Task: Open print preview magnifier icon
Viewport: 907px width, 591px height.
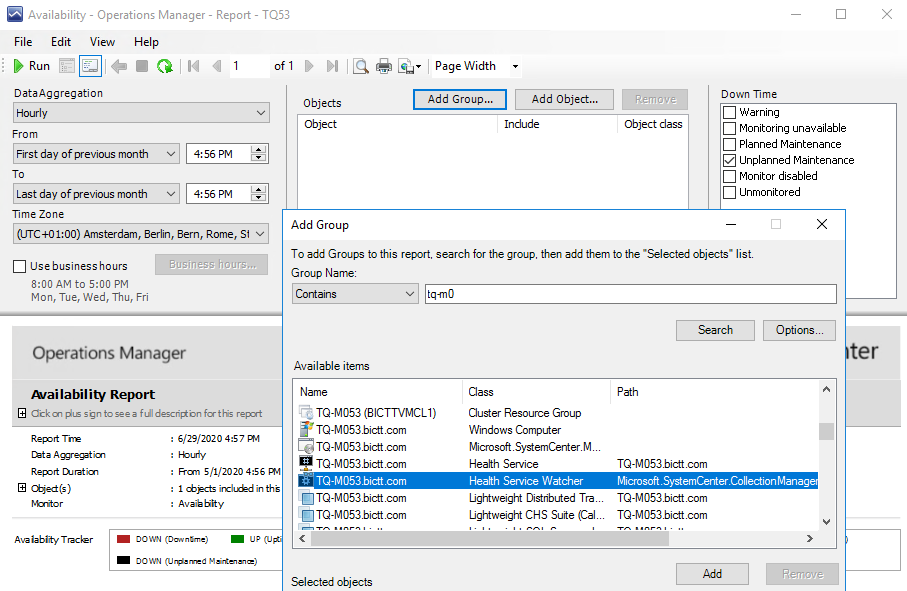Action: (361, 66)
